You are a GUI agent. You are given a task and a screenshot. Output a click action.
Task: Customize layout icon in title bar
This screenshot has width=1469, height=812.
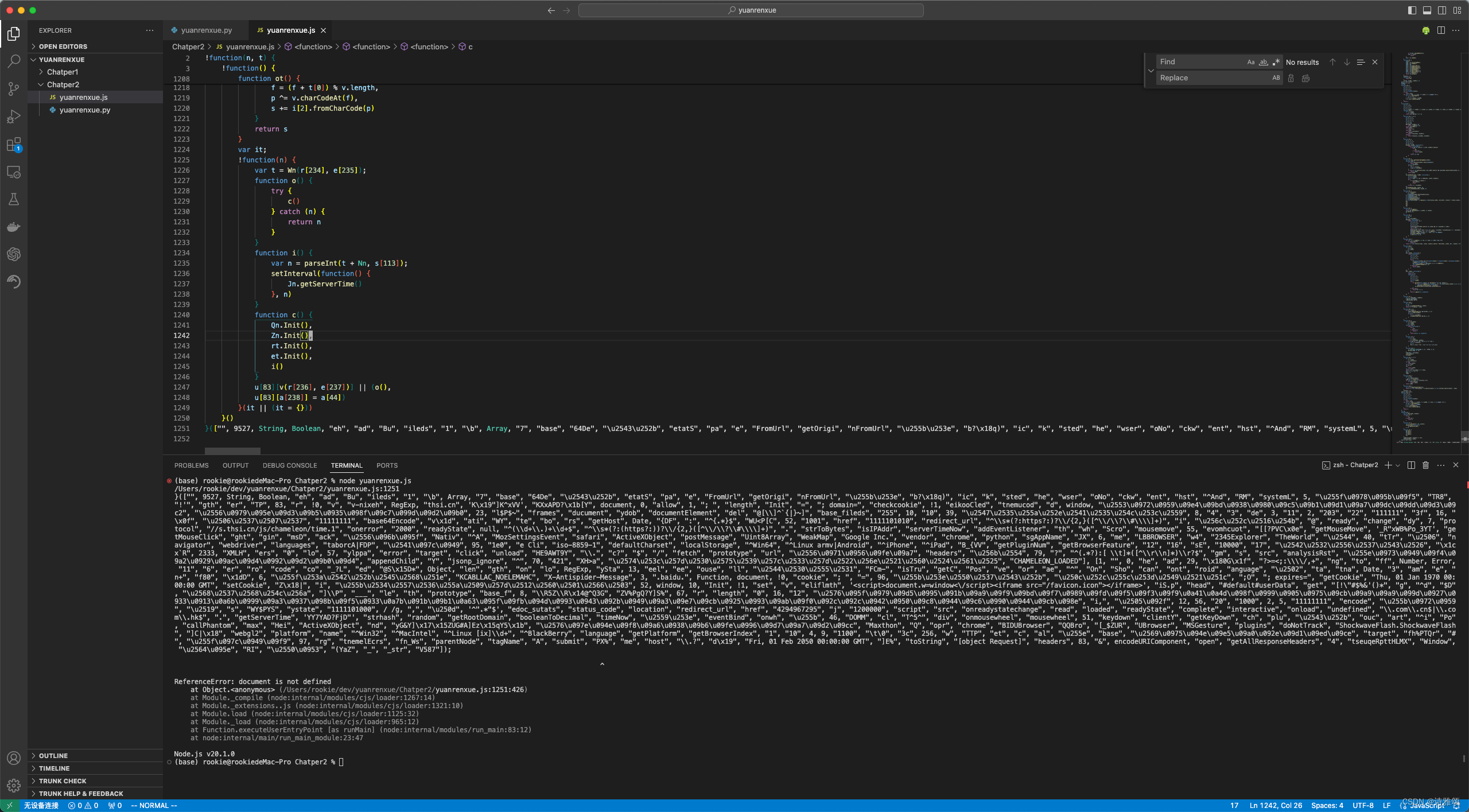coord(1457,10)
